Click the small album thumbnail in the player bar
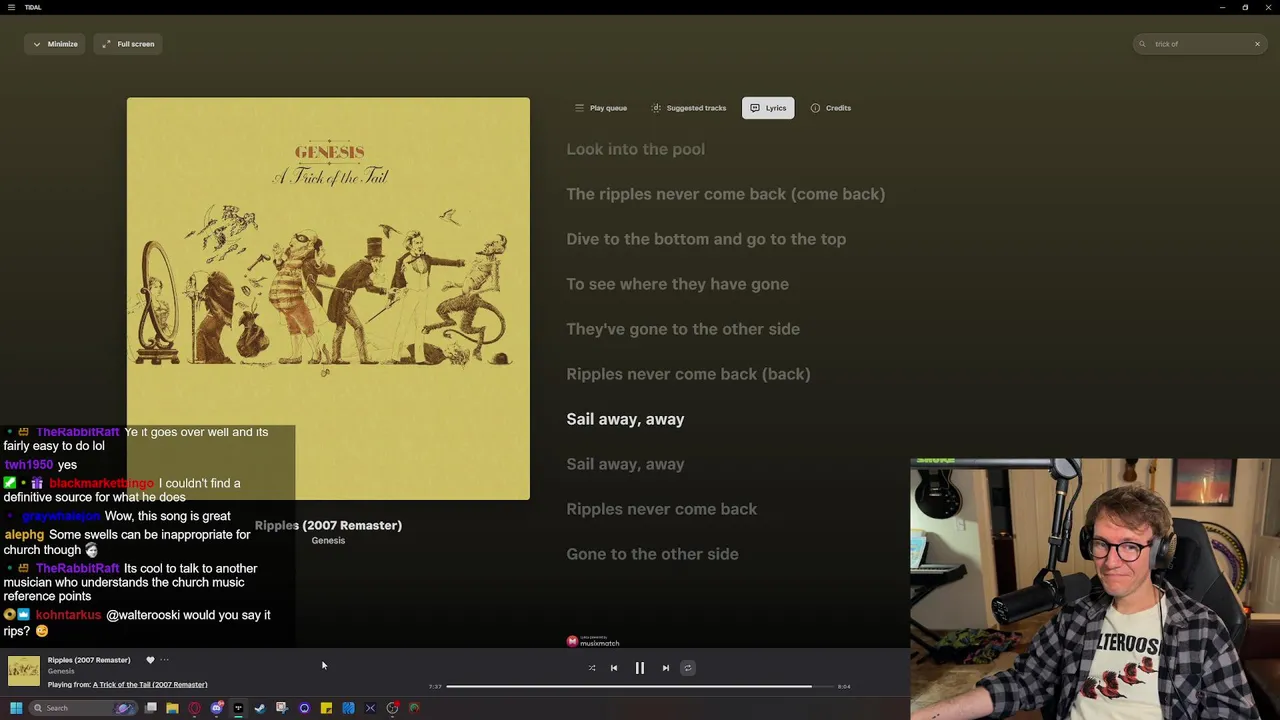This screenshot has width=1280, height=720. click(24, 671)
